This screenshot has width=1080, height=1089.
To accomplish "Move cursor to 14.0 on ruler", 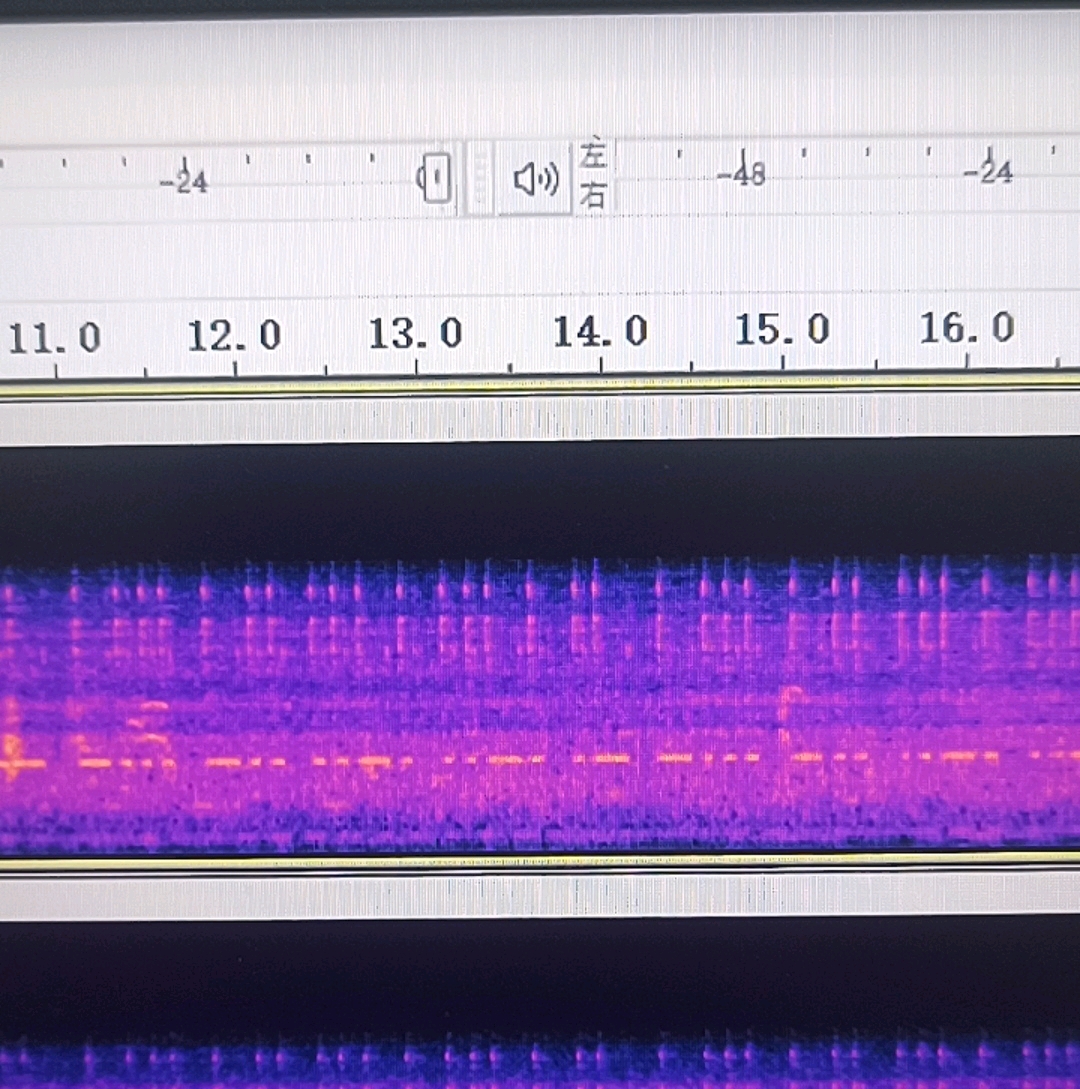I will click(600, 331).
